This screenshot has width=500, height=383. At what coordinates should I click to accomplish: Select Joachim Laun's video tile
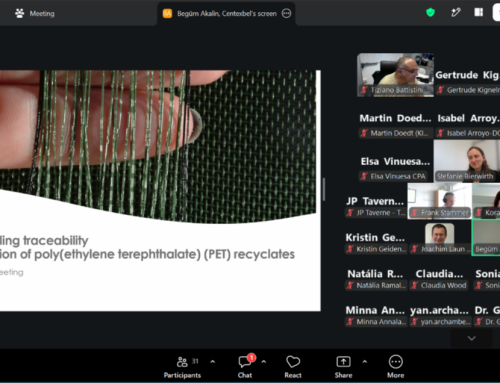tap(440, 238)
